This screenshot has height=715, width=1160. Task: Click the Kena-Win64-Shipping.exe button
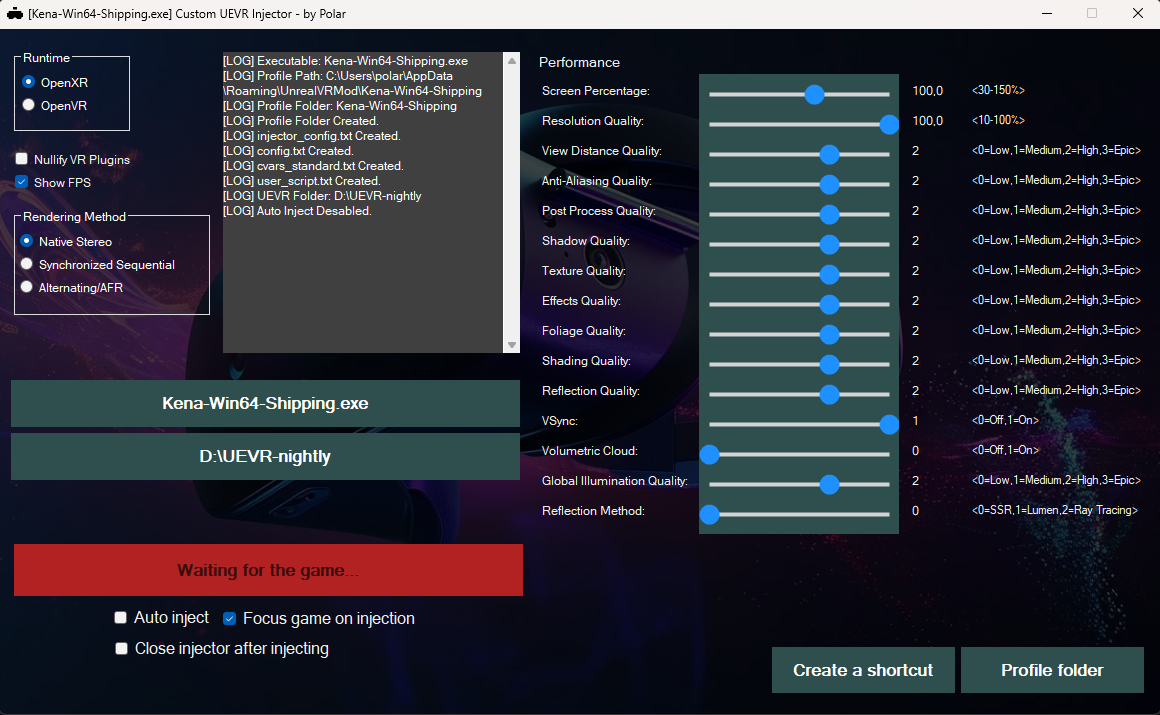click(x=266, y=403)
